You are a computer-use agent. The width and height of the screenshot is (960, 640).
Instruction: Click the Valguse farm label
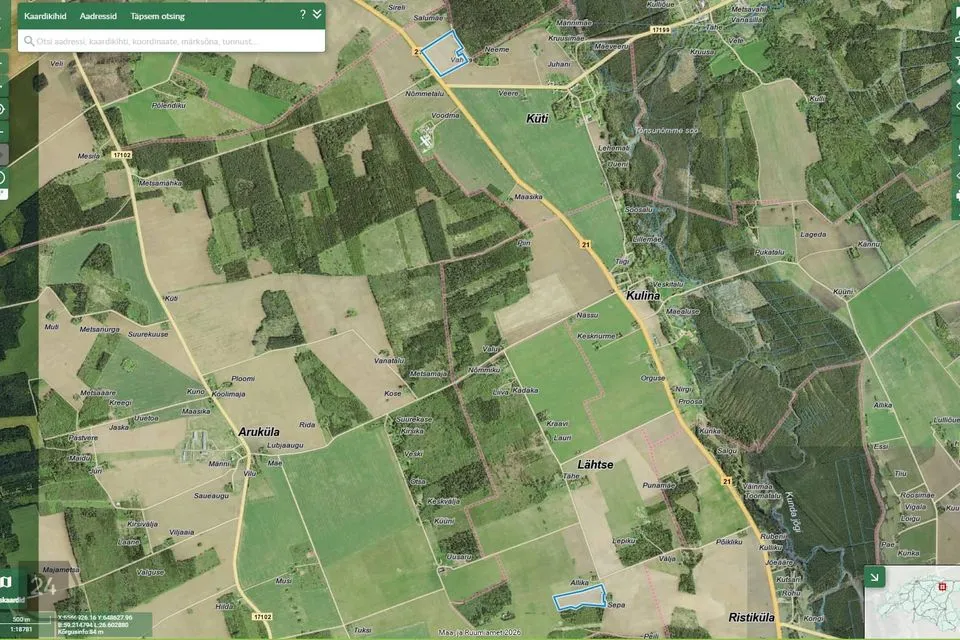tap(151, 572)
